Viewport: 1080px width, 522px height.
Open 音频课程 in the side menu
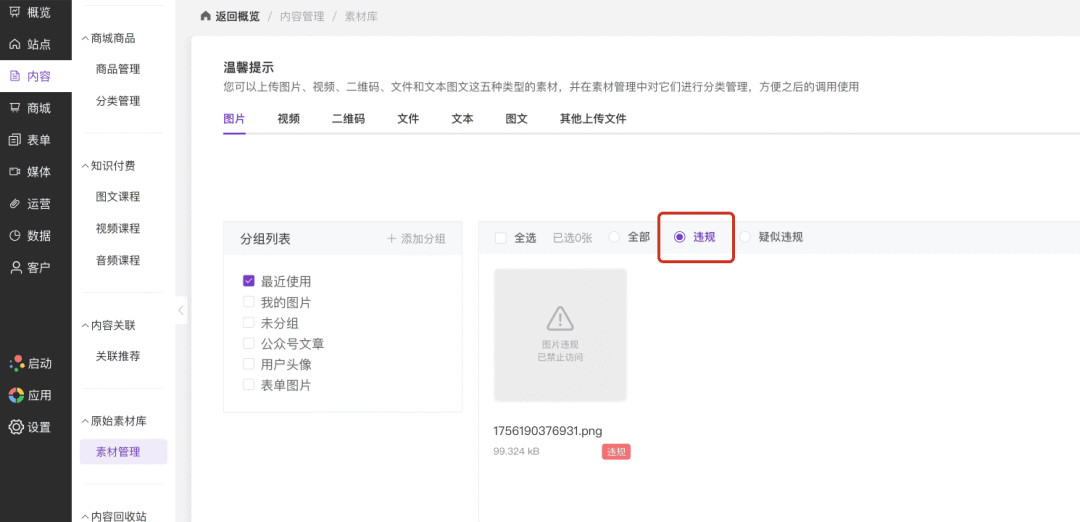118,260
